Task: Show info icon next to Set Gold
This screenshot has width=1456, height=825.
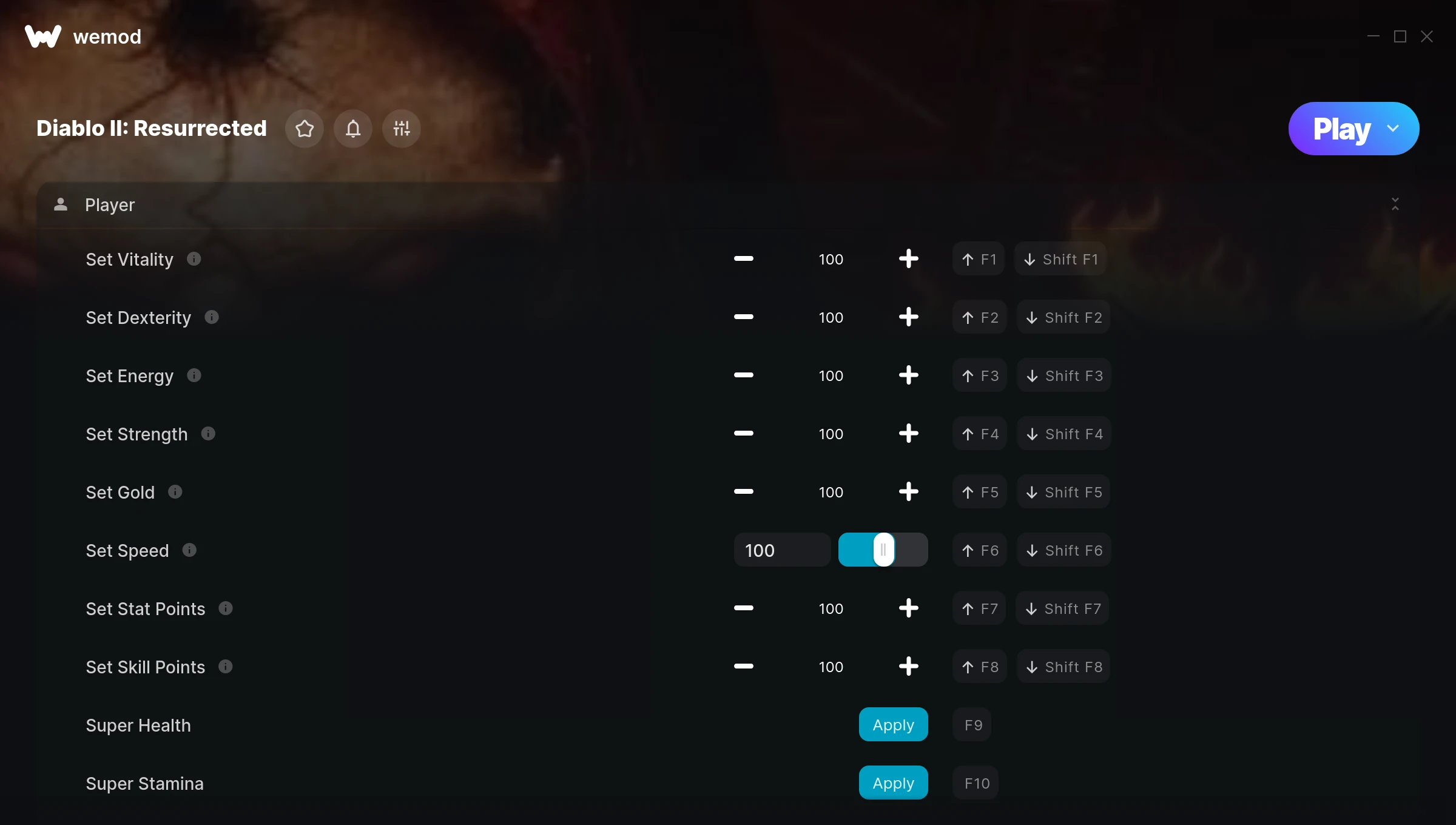Action: (175, 492)
